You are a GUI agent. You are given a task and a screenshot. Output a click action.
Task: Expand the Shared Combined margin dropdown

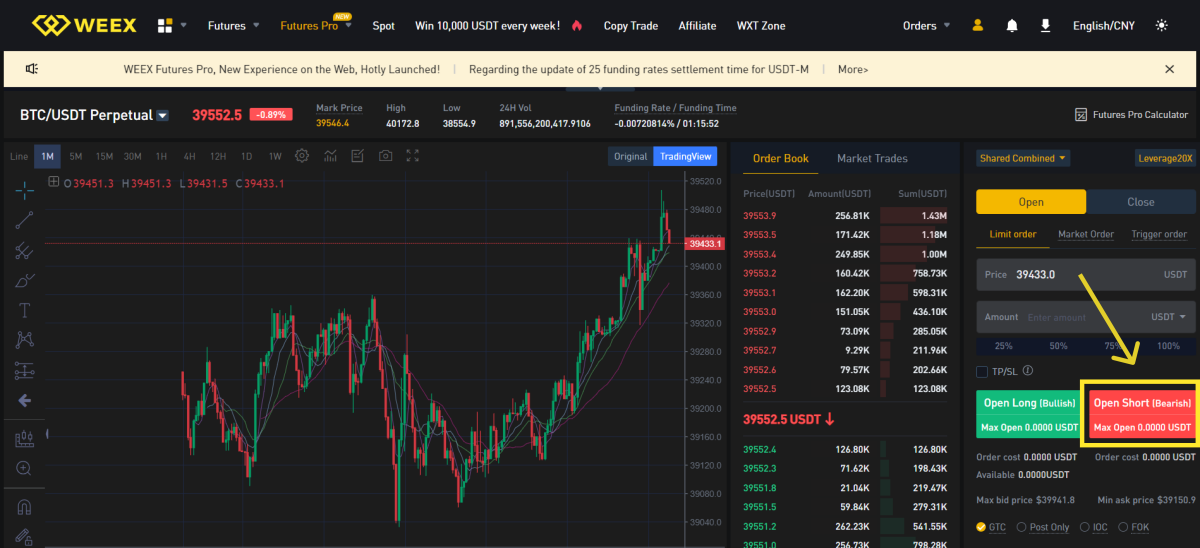click(x=1022, y=158)
